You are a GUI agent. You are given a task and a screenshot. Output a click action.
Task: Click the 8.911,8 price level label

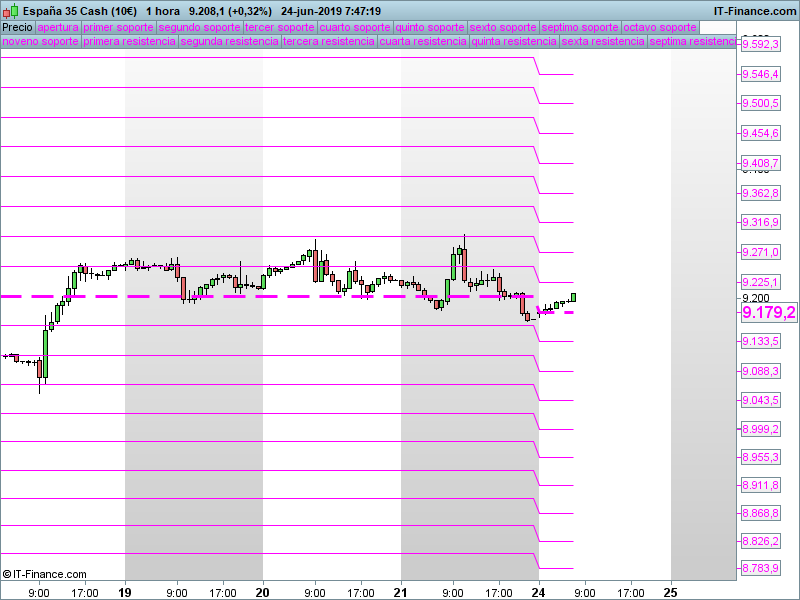coord(760,485)
